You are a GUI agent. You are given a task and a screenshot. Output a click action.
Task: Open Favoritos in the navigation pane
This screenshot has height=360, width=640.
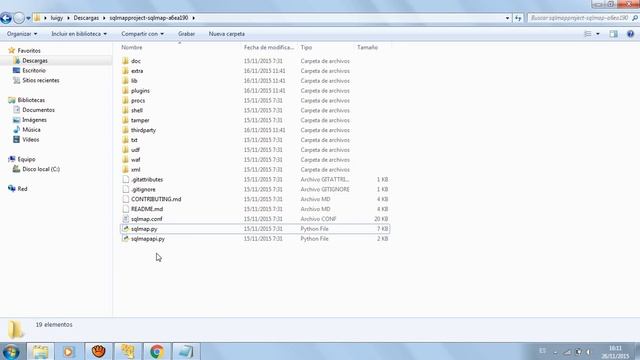(x=29, y=51)
